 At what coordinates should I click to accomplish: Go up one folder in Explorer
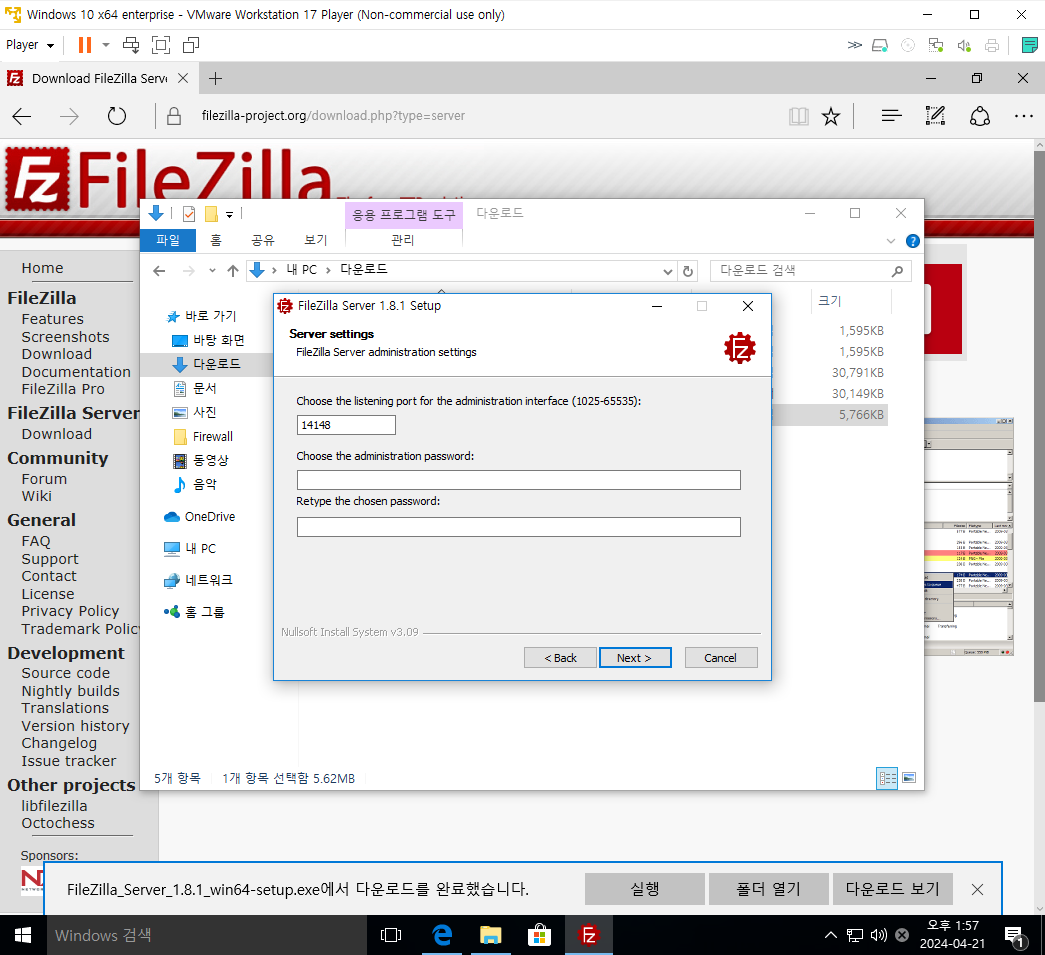pyautogui.click(x=233, y=271)
